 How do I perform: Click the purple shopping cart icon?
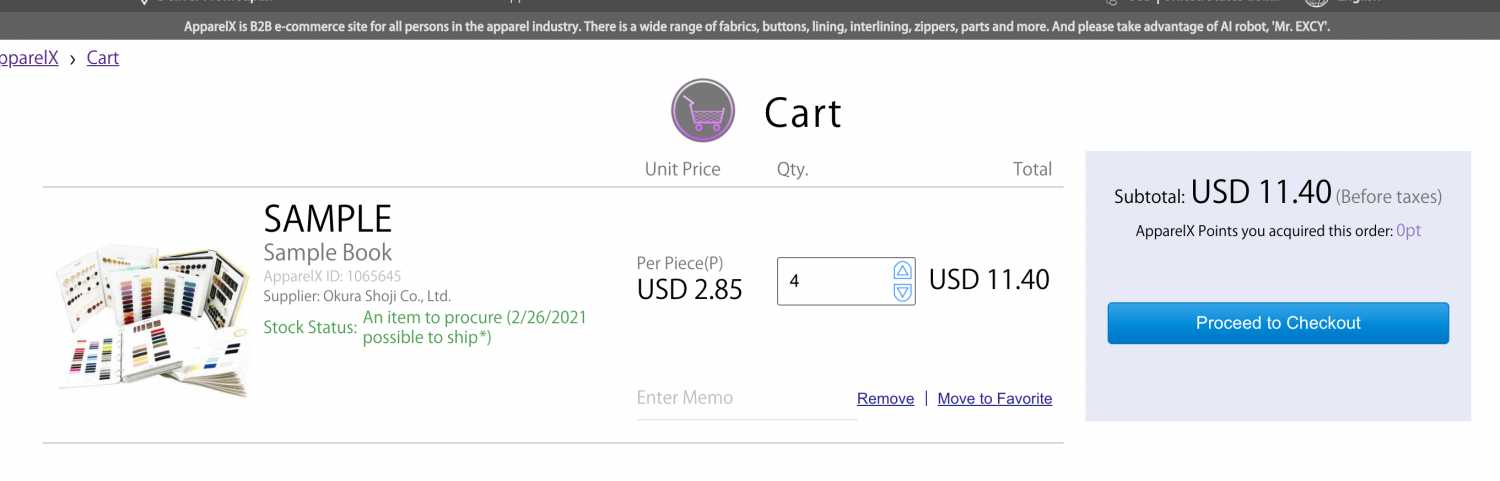pos(703,111)
